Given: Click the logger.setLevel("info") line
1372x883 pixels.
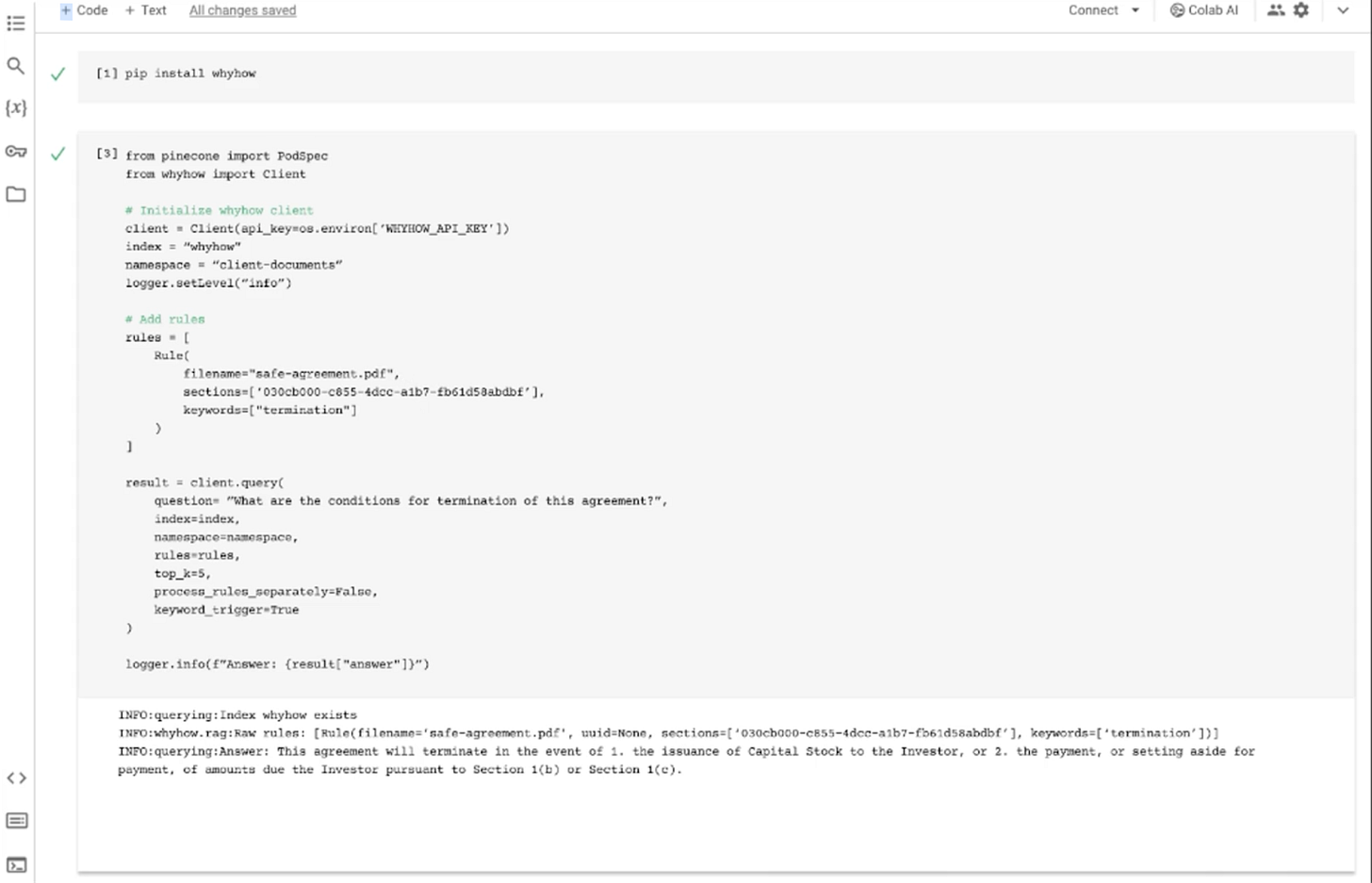Looking at the screenshot, I should tap(208, 283).
